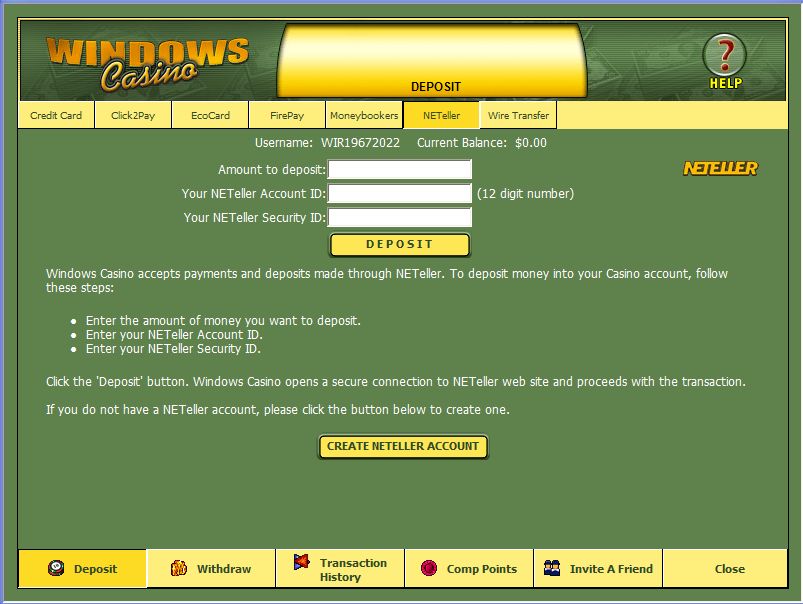The width and height of the screenshot is (803, 604).
Task: Click the NETeller Account ID field
Action: pos(399,194)
